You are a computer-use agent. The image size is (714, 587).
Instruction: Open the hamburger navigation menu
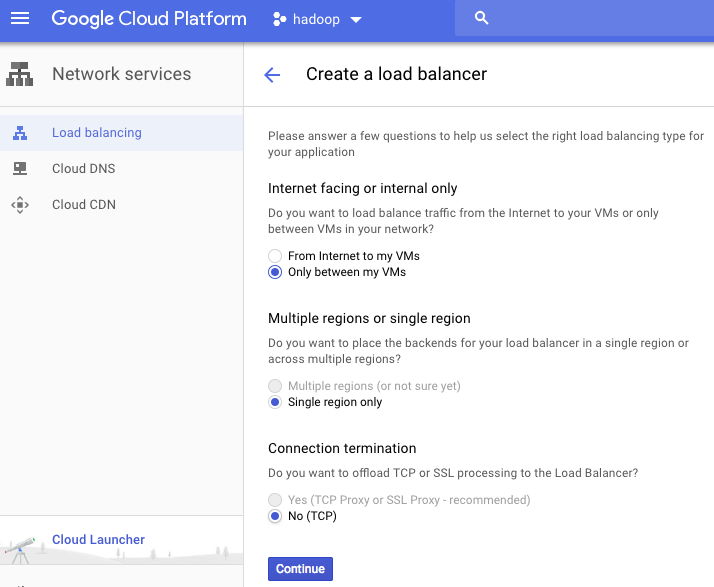coord(20,19)
